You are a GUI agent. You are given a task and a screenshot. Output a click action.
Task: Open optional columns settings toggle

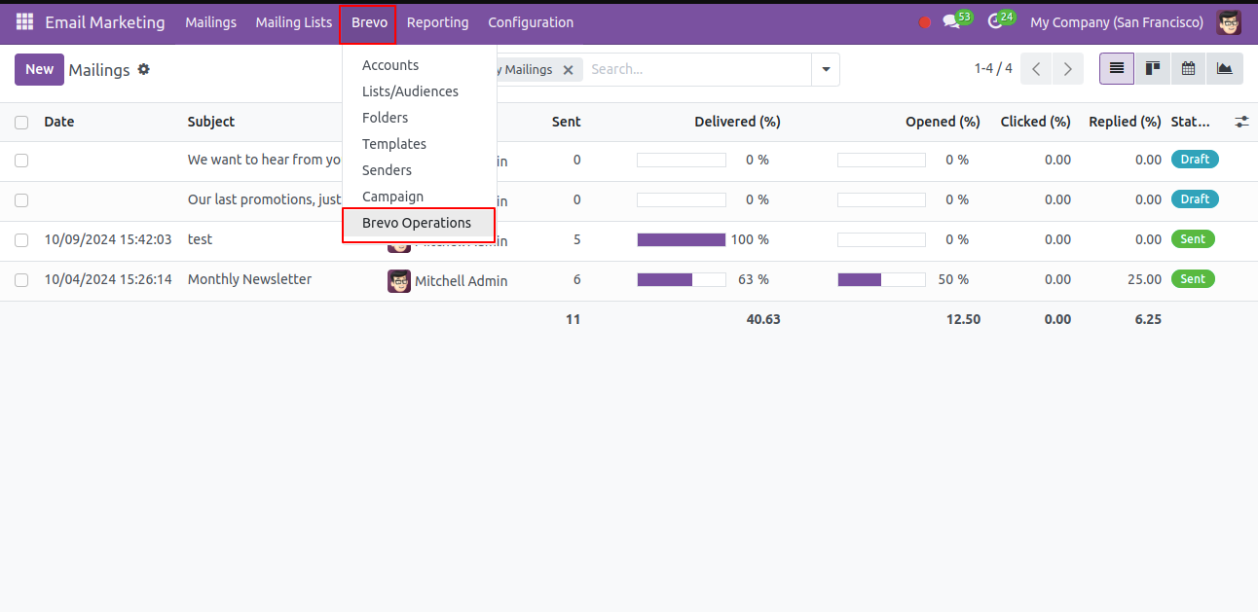[1241, 122]
